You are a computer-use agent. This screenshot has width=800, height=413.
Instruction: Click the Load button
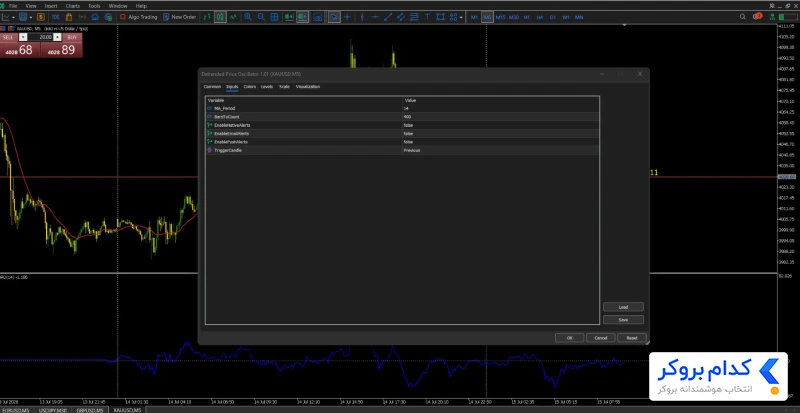coord(623,307)
